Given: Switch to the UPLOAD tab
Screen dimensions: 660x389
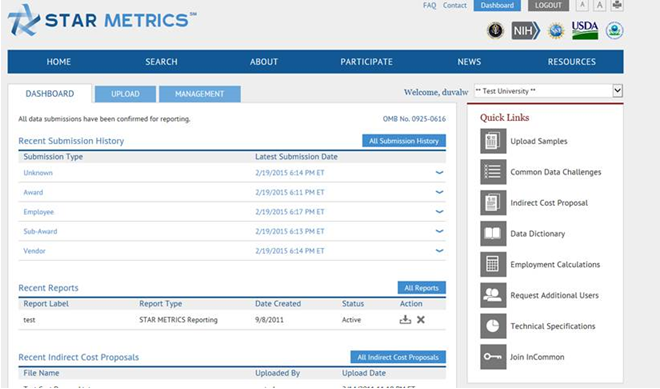Looking at the screenshot, I should click(125, 94).
